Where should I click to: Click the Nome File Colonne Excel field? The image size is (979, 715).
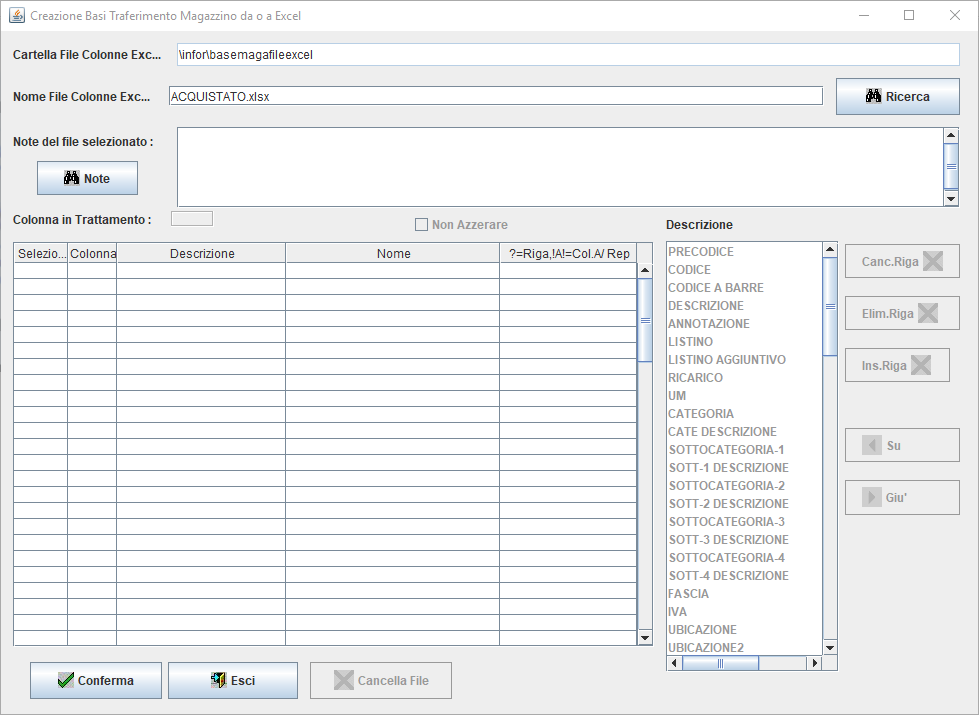(x=495, y=96)
